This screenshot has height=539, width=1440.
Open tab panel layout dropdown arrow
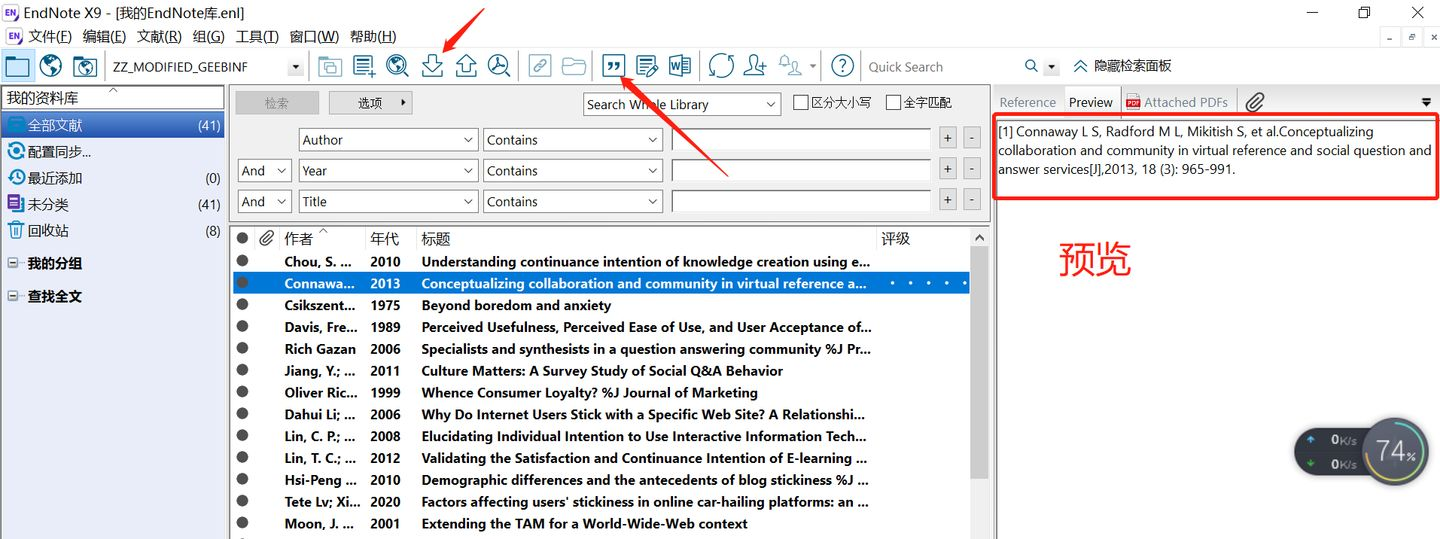1426,102
